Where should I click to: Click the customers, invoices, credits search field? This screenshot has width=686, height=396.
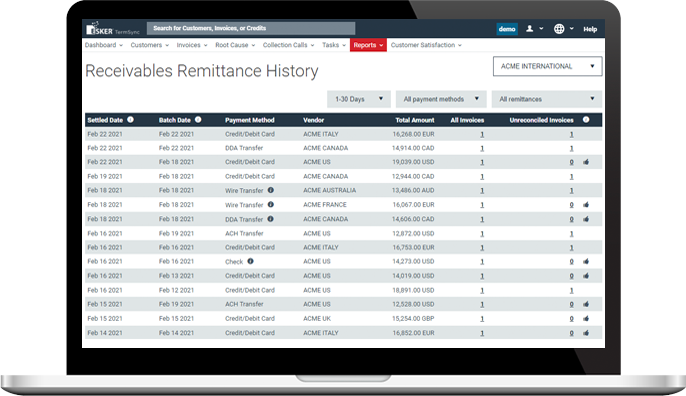tap(251, 28)
